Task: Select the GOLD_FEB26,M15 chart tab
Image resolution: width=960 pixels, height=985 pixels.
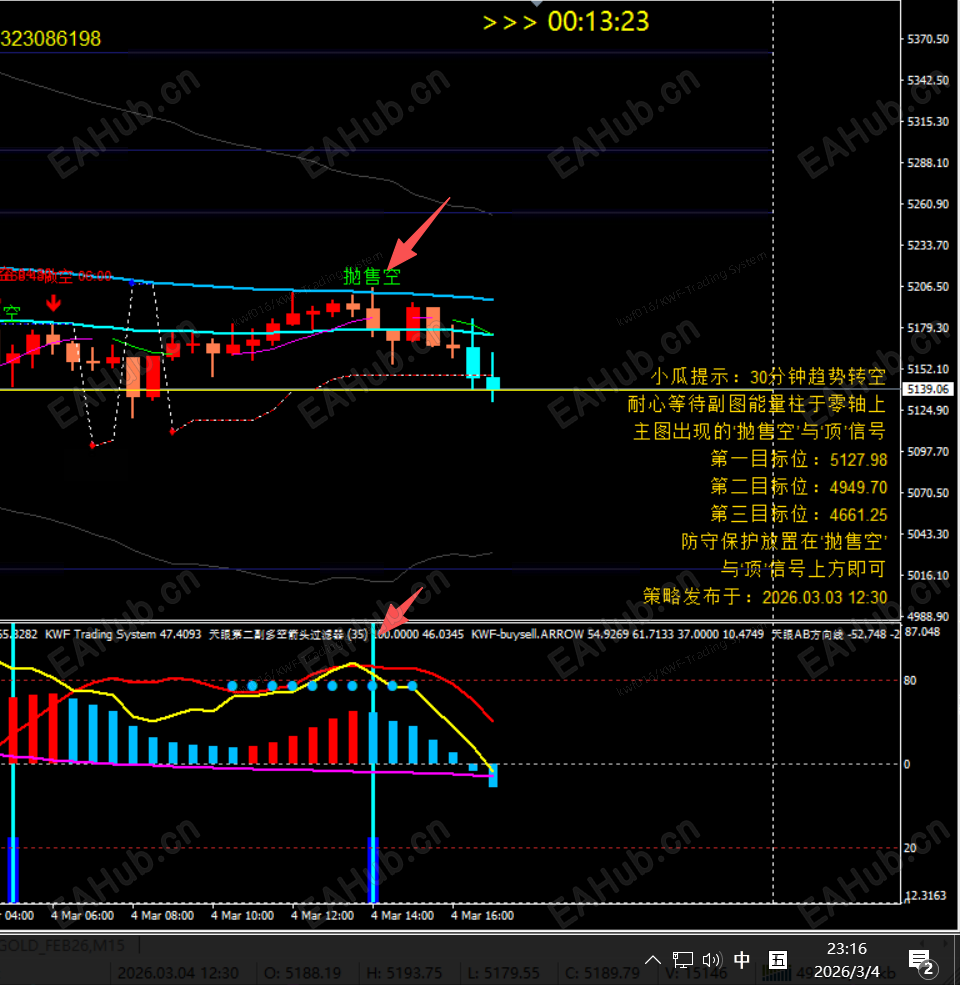Action: tap(63, 945)
